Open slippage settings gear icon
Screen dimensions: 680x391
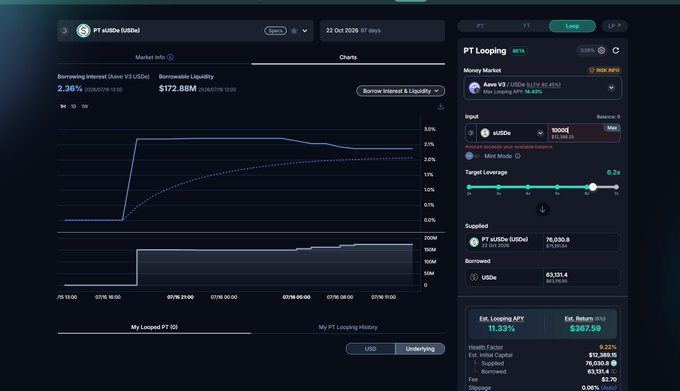(601, 51)
